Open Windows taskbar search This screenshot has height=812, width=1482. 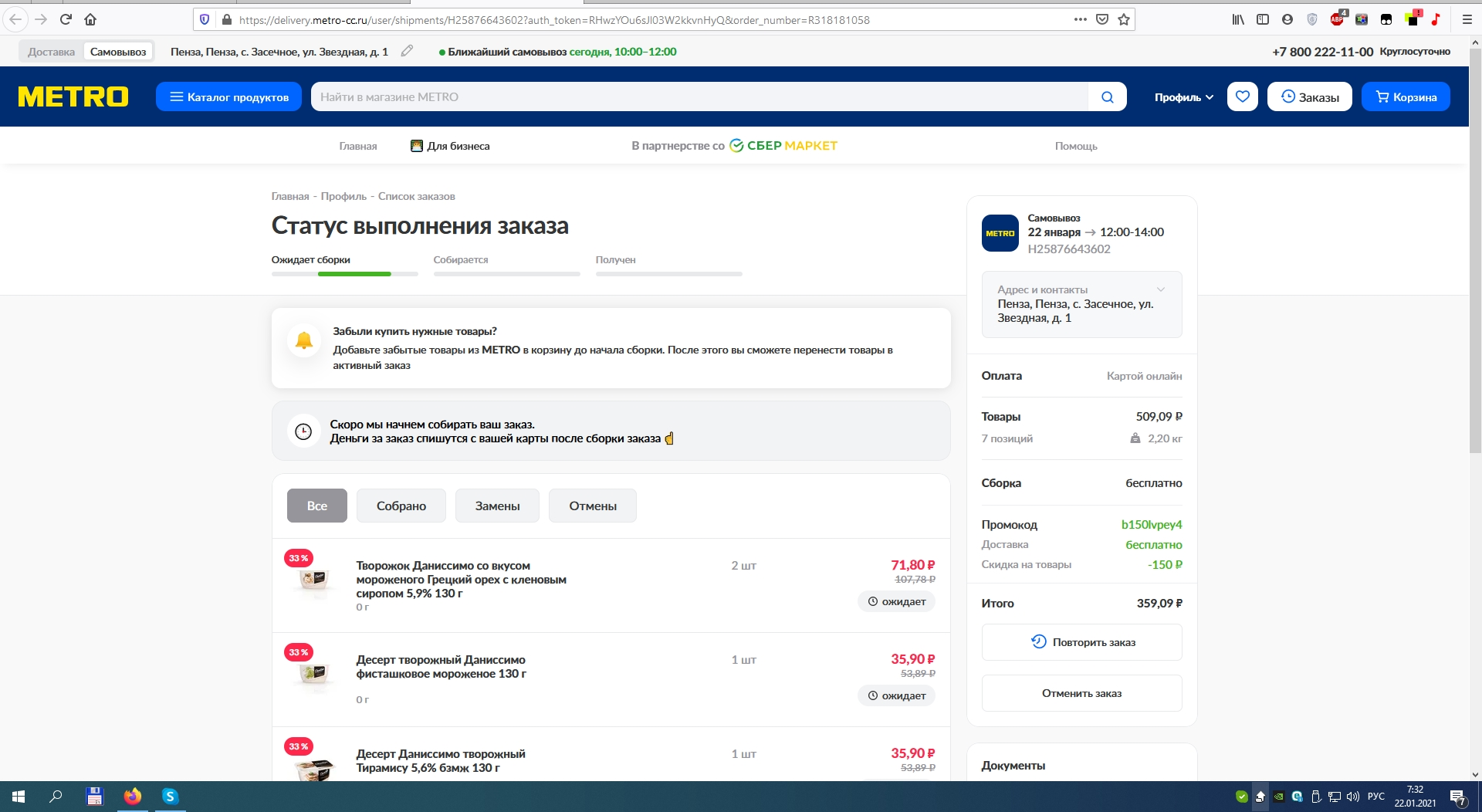[56, 797]
